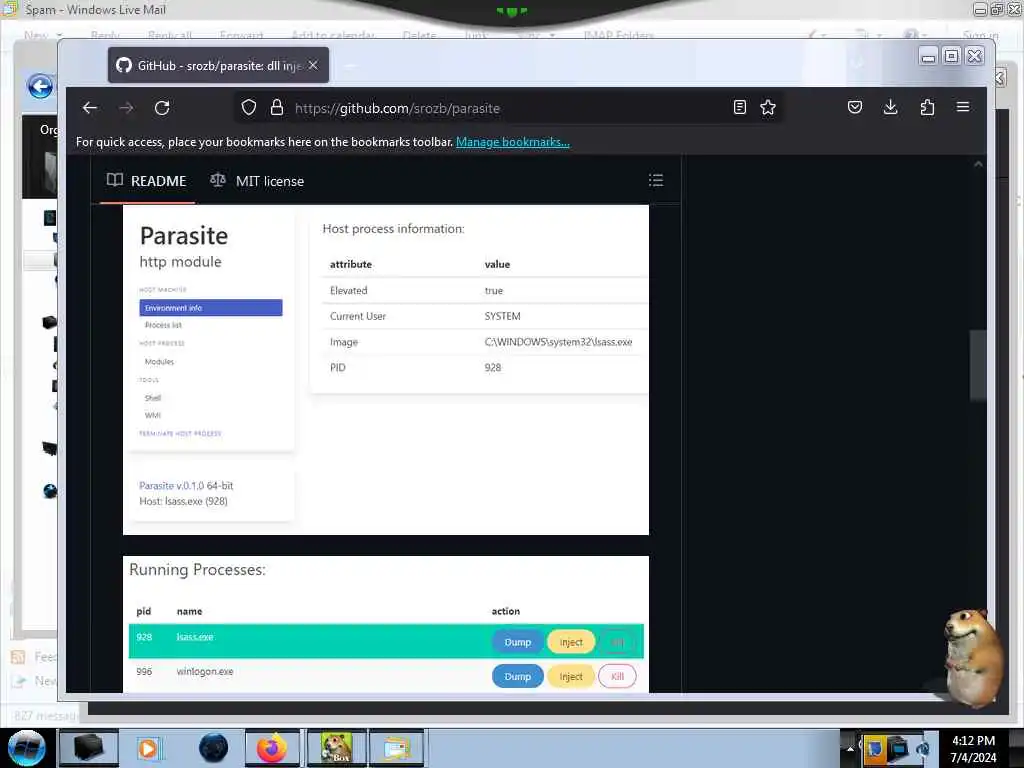Open the README outline list icon
The width and height of the screenshot is (1024, 768).
656,180
